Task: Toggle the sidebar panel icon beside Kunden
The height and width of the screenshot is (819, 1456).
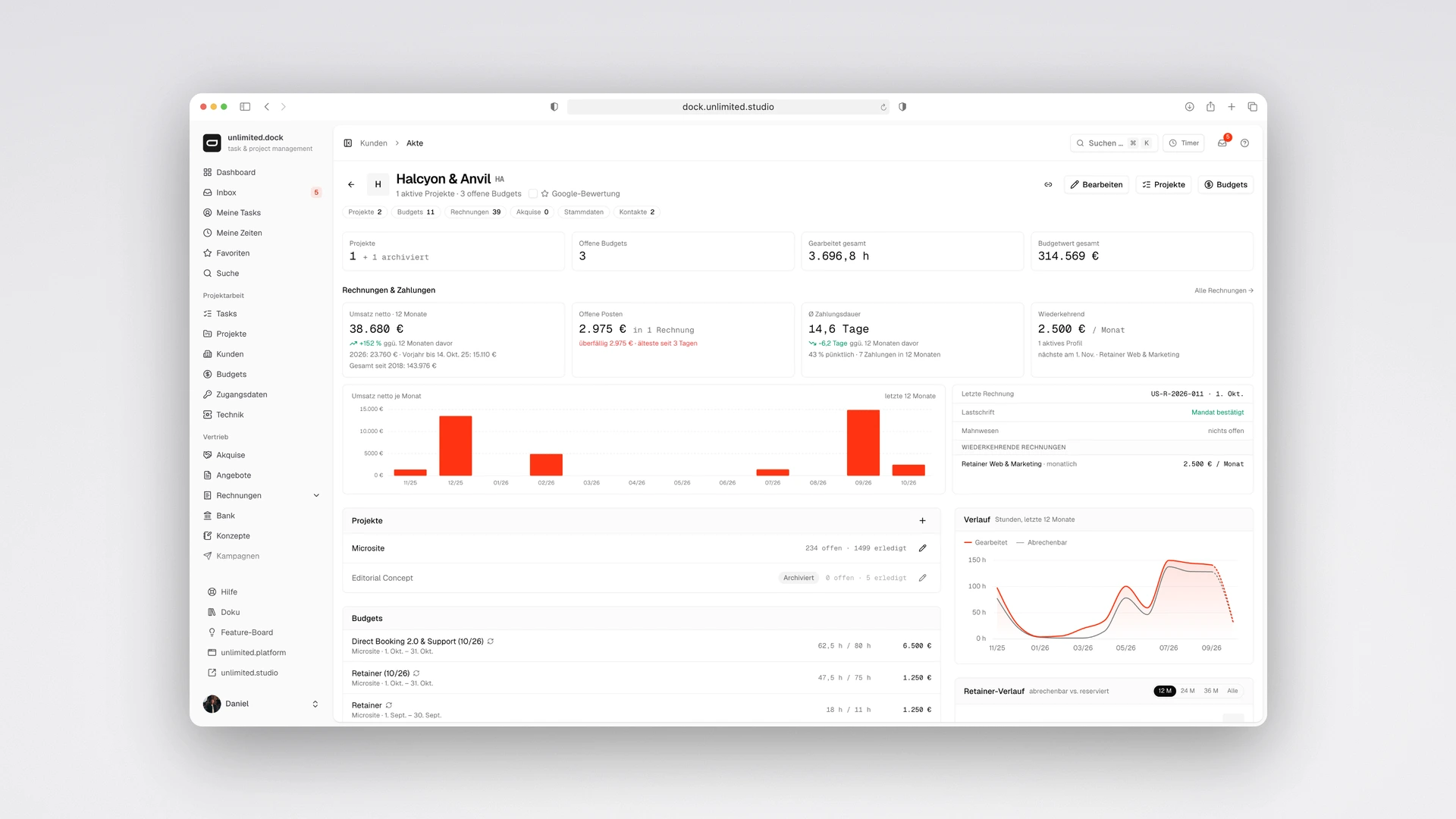Action: [348, 143]
